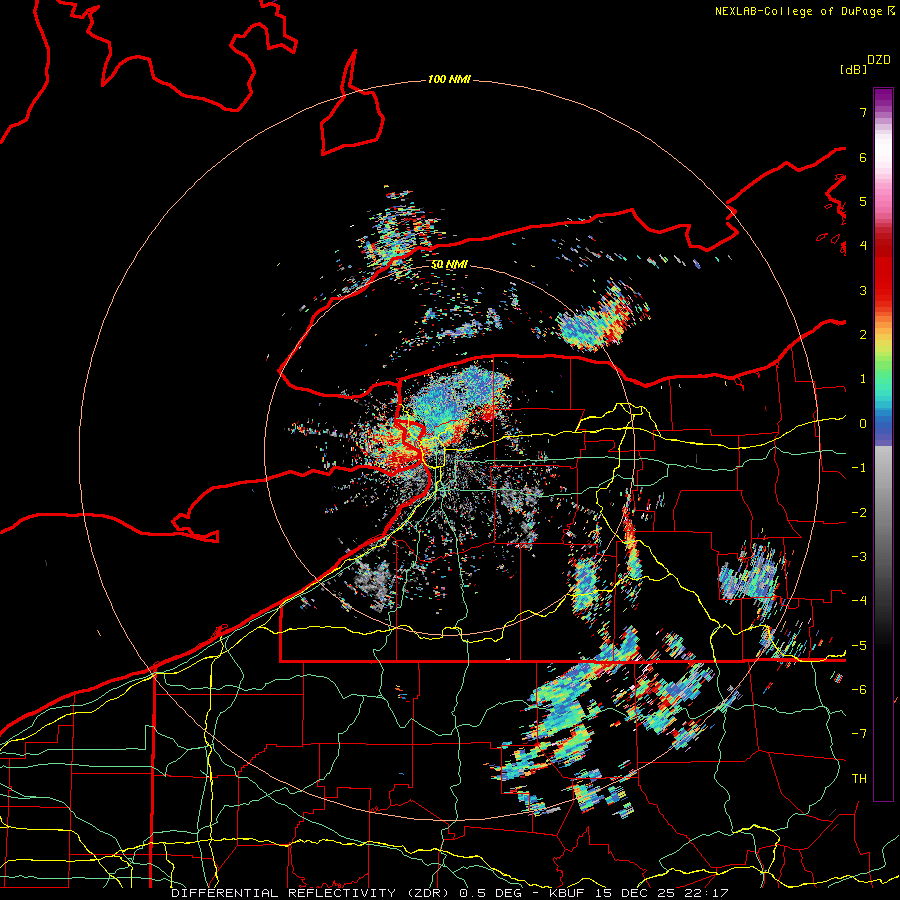The height and width of the screenshot is (900, 900).
Task: Click the 6 value on color scale
Action: (863, 157)
